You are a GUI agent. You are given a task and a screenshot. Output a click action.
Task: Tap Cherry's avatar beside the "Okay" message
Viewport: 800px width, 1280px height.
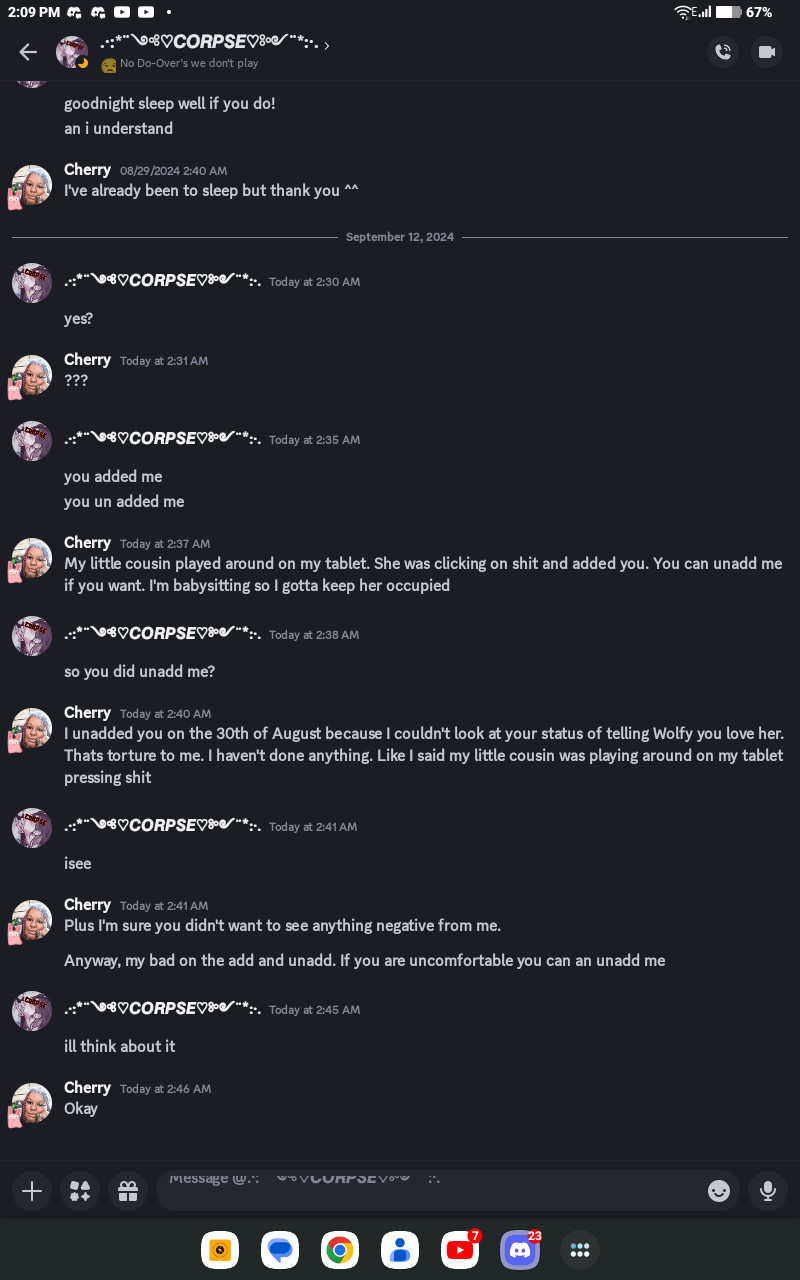(32, 1103)
